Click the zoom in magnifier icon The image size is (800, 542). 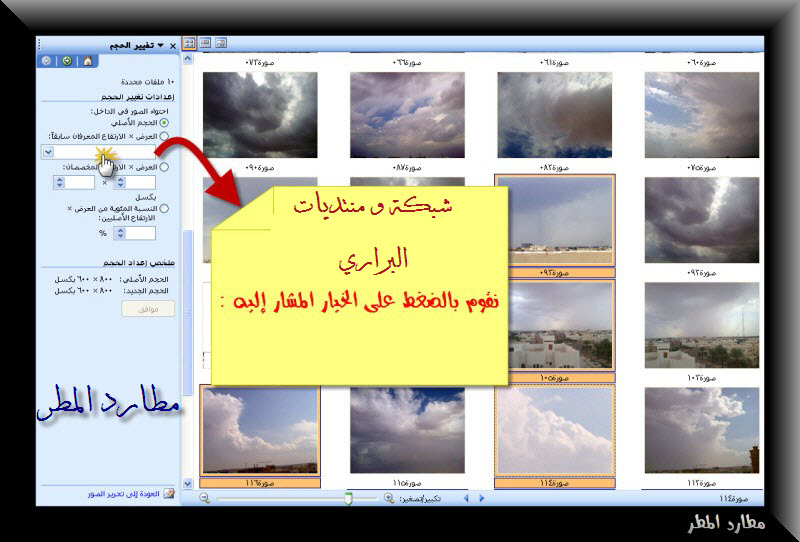pos(390,497)
